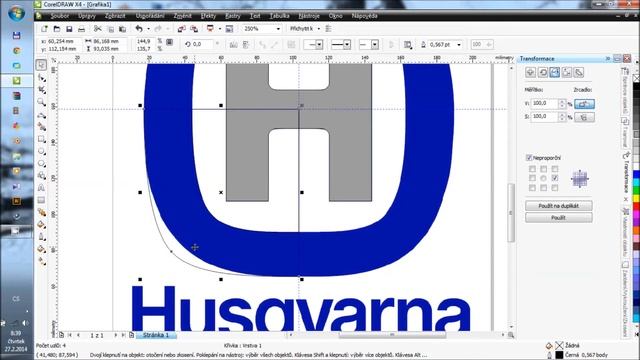Select the Interactive fill tool

click(41, 261)
